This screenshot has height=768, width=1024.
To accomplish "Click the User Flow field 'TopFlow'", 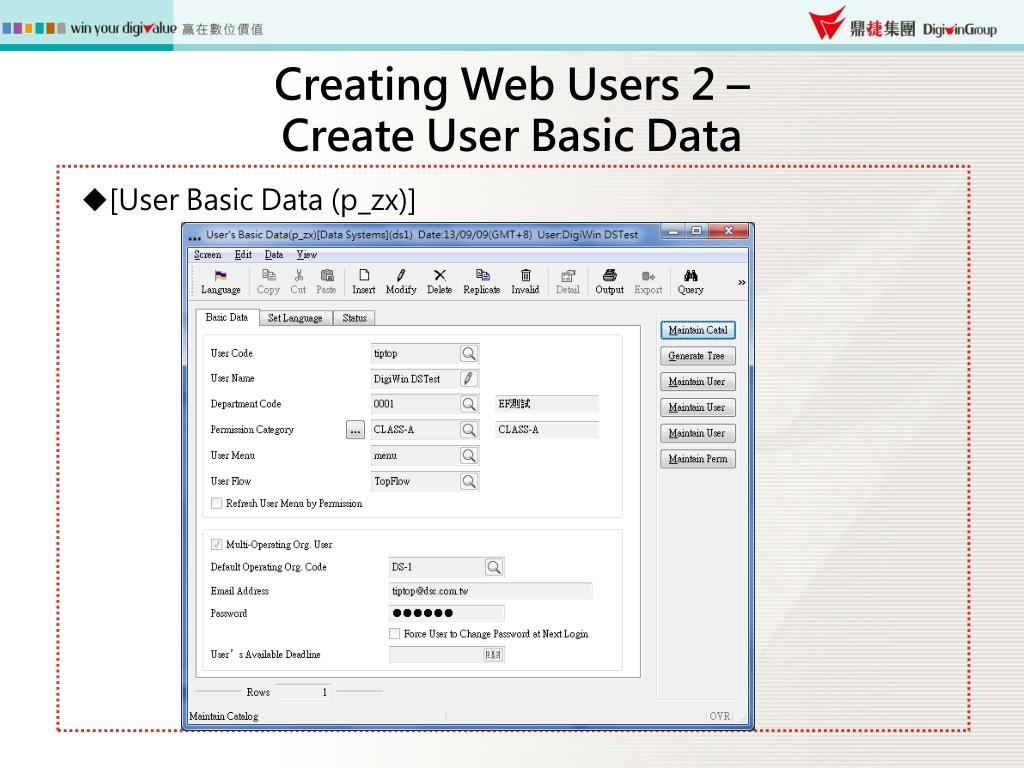I will [x=415, y=481].
